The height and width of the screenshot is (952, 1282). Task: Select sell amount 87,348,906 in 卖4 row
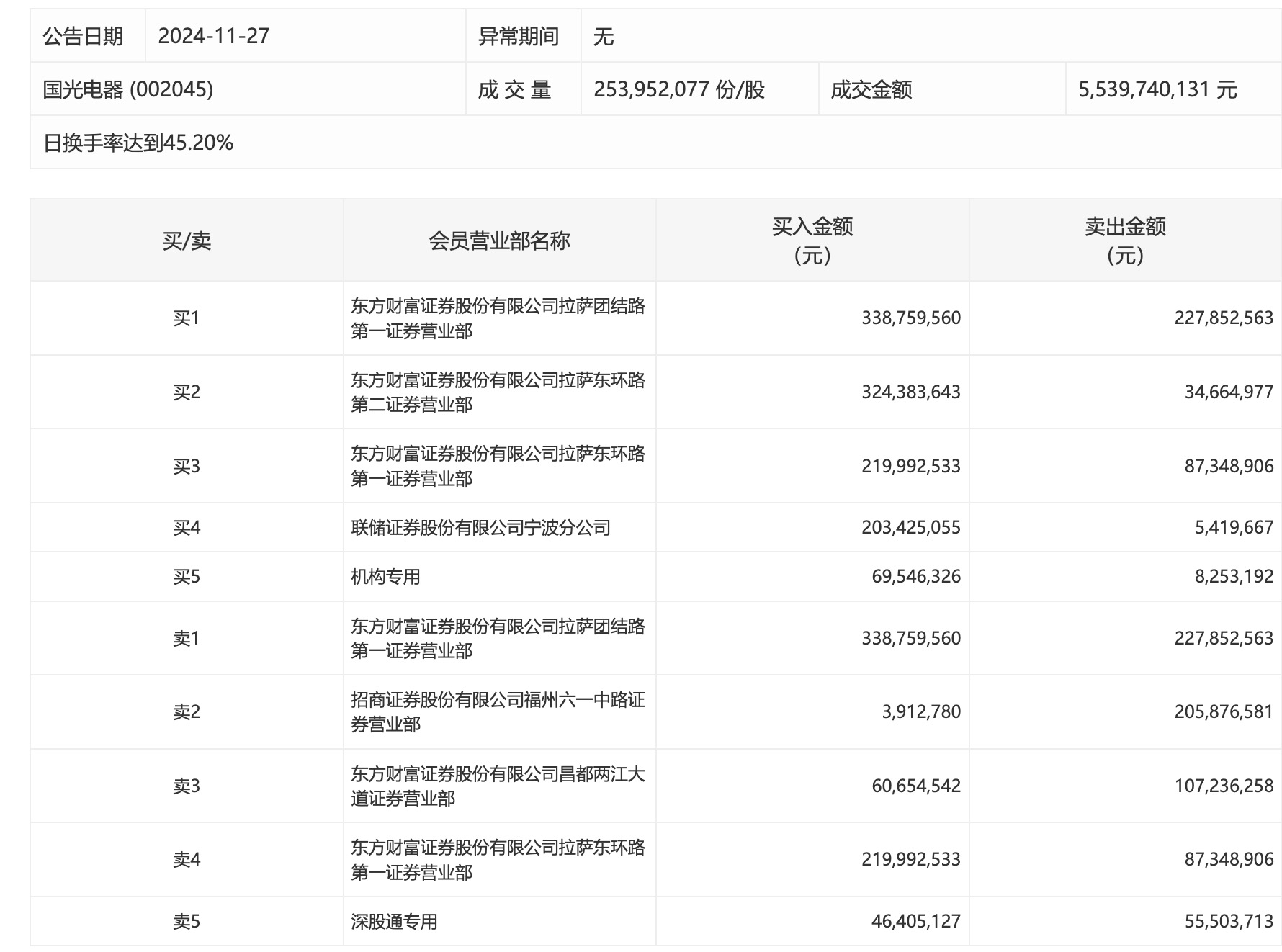pos(1229,859)
